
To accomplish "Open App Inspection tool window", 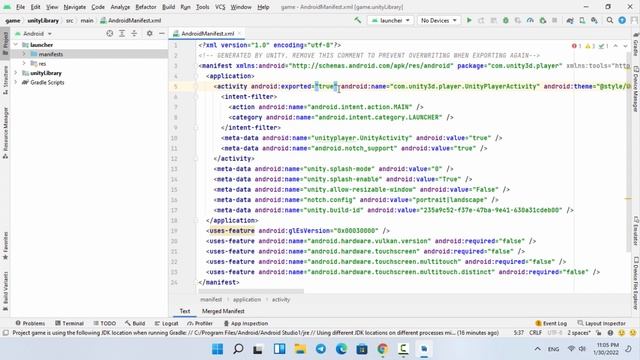I will coord(246,323).
